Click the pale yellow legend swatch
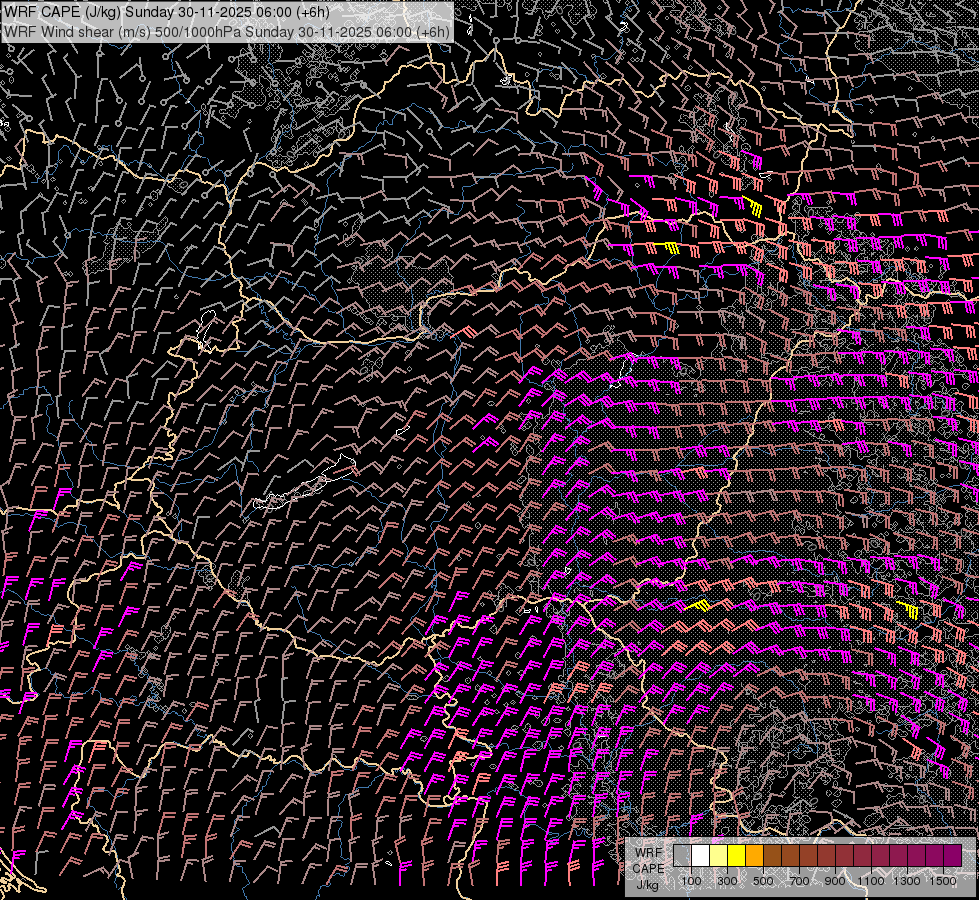Screen dimensions: 979x900 [x=718, y=856]
